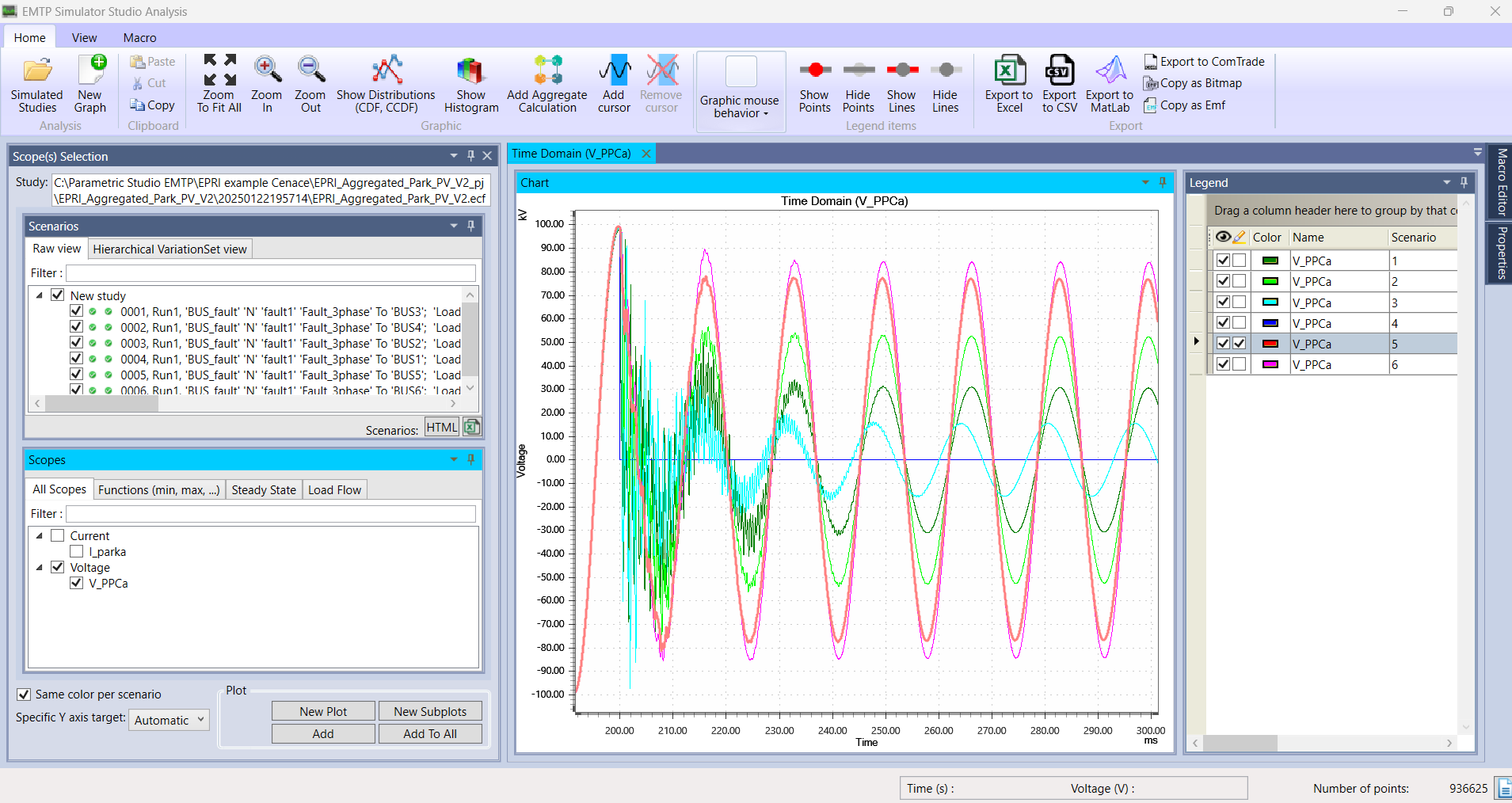The width and height of the screenshot is (1512, 803).
Task: Collapse the New study tree node
Action: coord(39,295)
